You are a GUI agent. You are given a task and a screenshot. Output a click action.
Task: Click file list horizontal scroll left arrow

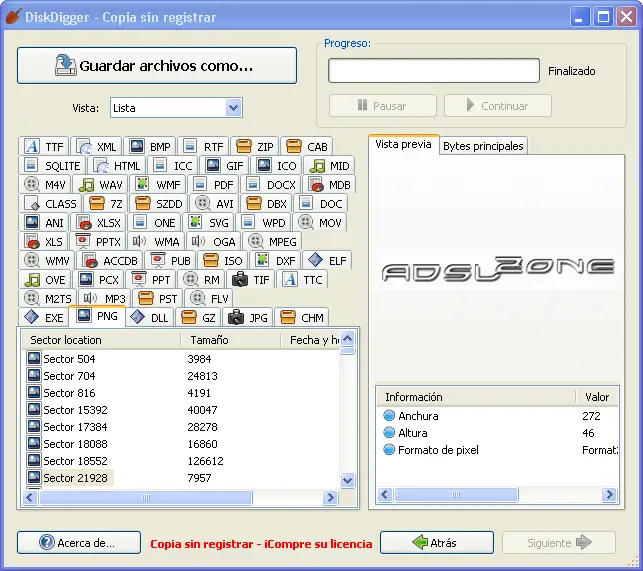coord(30,498)
